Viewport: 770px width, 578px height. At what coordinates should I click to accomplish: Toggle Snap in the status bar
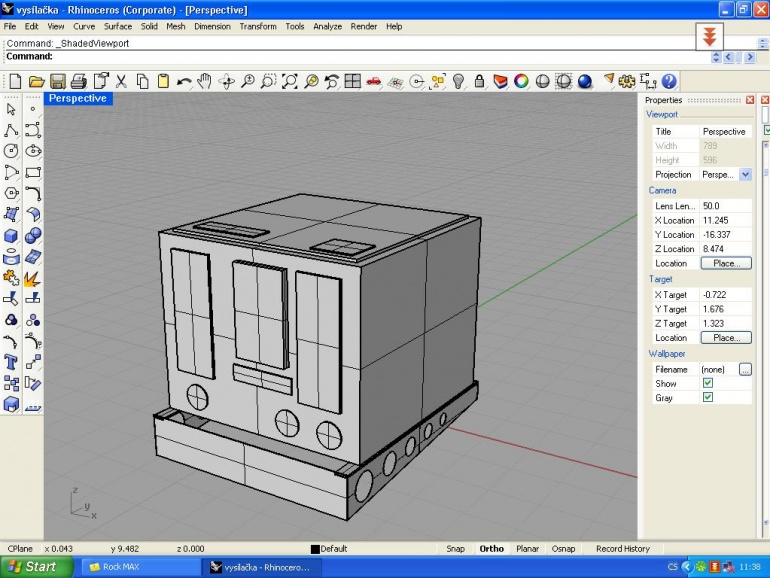(x=455, y=549)
